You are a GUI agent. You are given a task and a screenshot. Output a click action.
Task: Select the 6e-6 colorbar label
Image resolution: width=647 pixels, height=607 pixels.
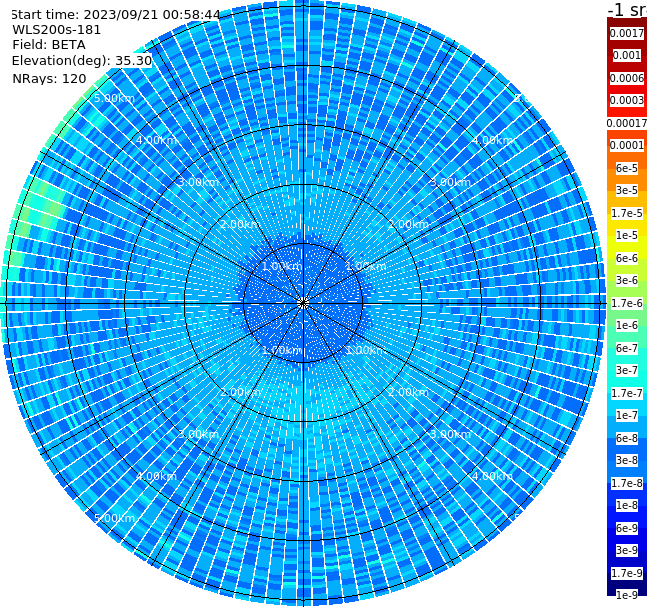[x=627, y=258]
